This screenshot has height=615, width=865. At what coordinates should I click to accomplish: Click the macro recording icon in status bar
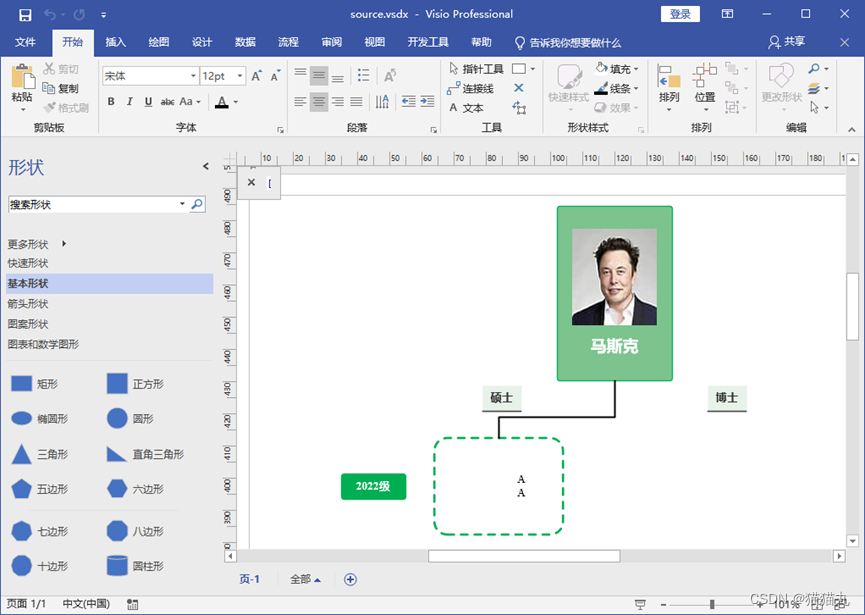coord(132,604)
